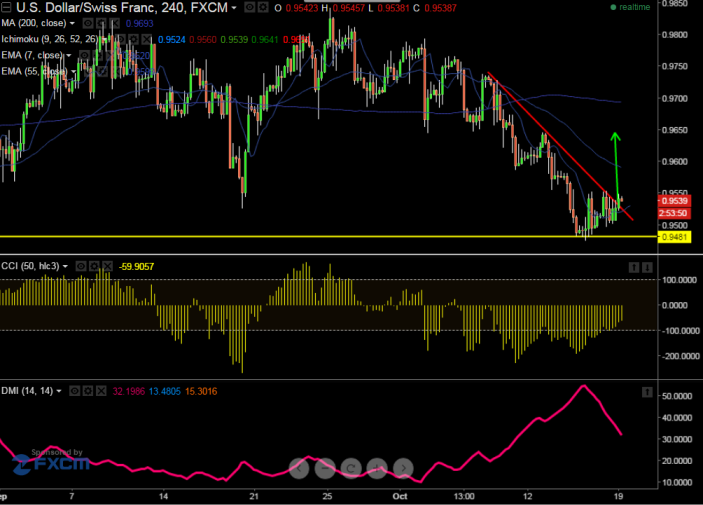Image resolution: width=703 pixels, height=505 pixels.
Task: Click the Oct label on time axis
Action: pos(400,496)
